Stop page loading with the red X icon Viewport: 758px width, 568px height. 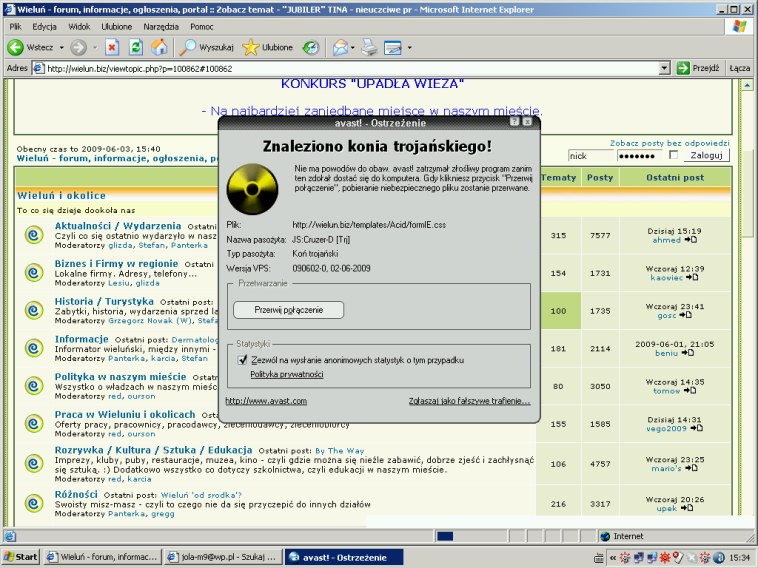pos(112,47)
